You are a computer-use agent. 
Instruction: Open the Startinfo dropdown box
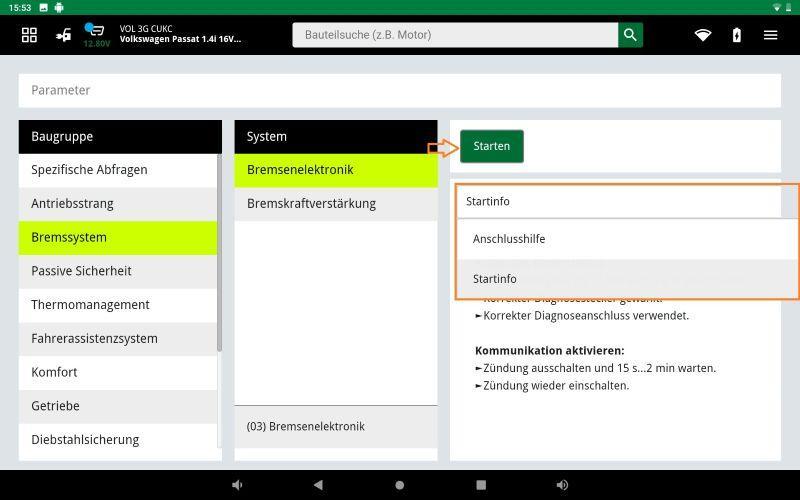618,201
